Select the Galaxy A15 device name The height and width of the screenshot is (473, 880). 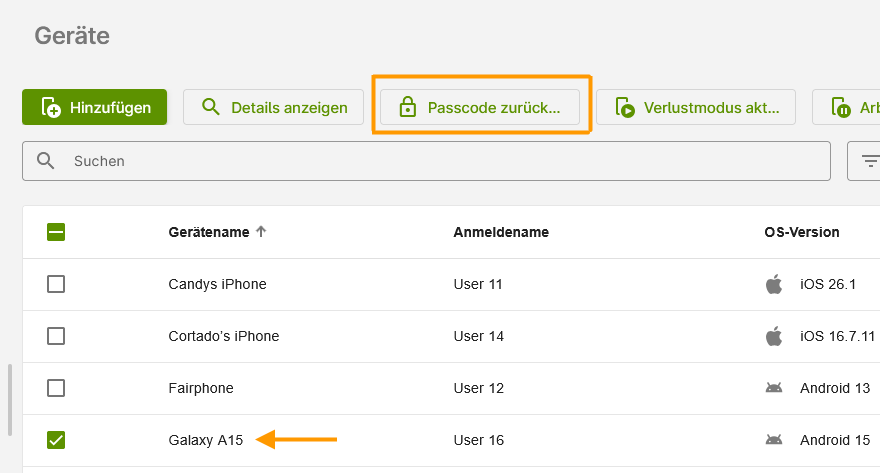205,440
